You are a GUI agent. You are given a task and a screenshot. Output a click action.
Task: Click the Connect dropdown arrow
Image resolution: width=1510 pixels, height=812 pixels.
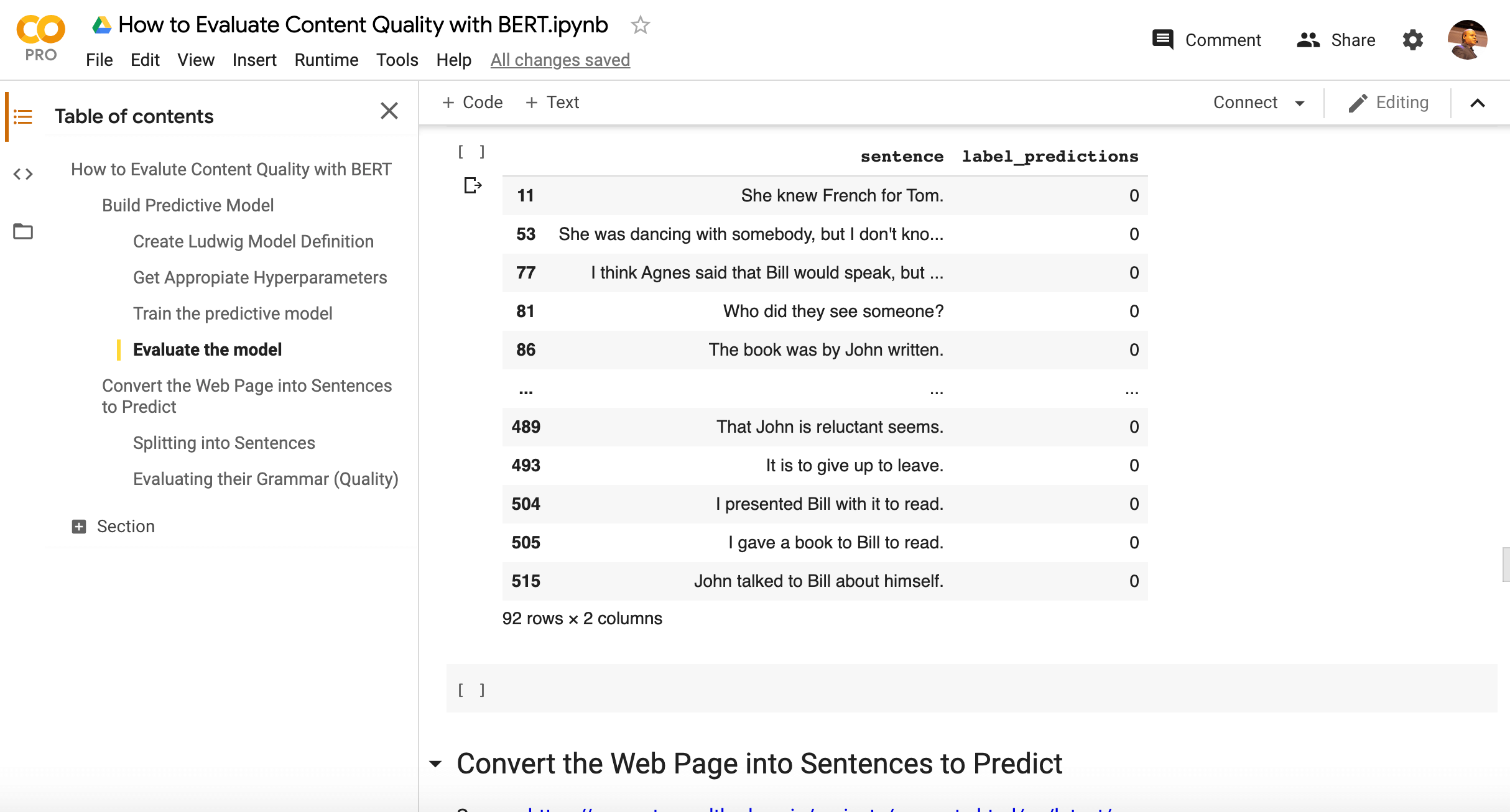(1303, 103)
